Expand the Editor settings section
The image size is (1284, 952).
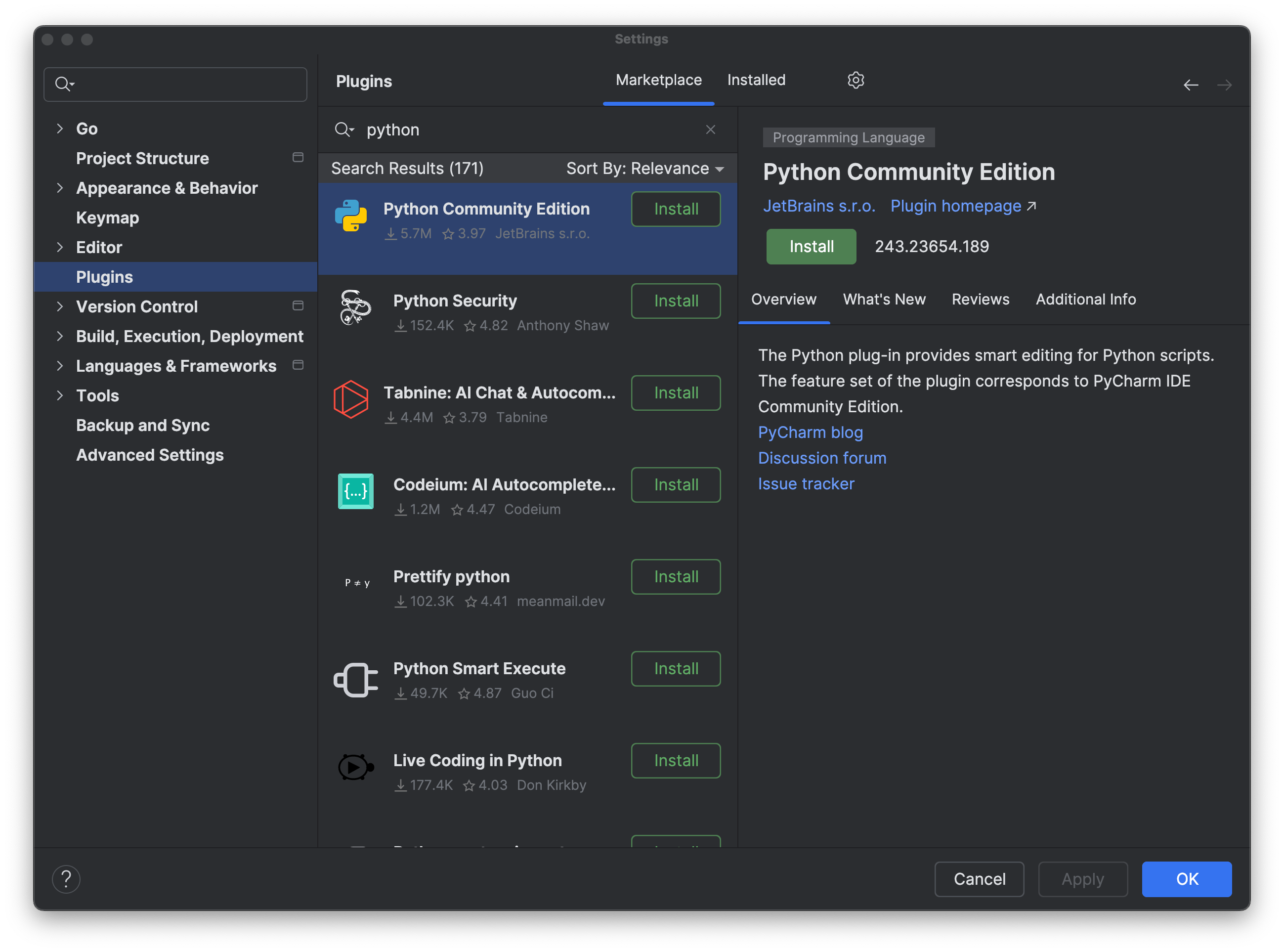(60, 247)
